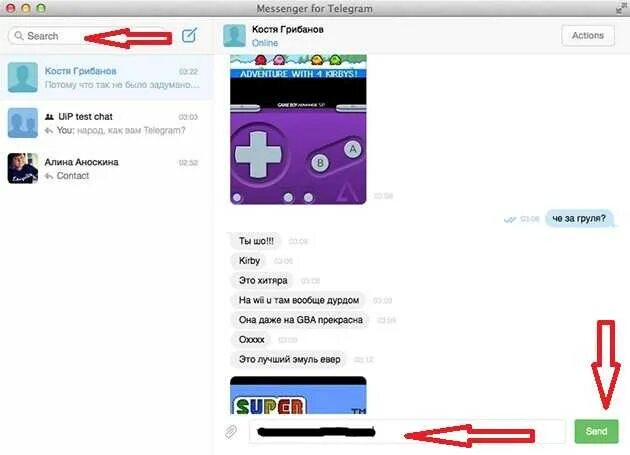Screen dimensions: 630x455
Task: Click the message input field
Action: click(407, 432)
